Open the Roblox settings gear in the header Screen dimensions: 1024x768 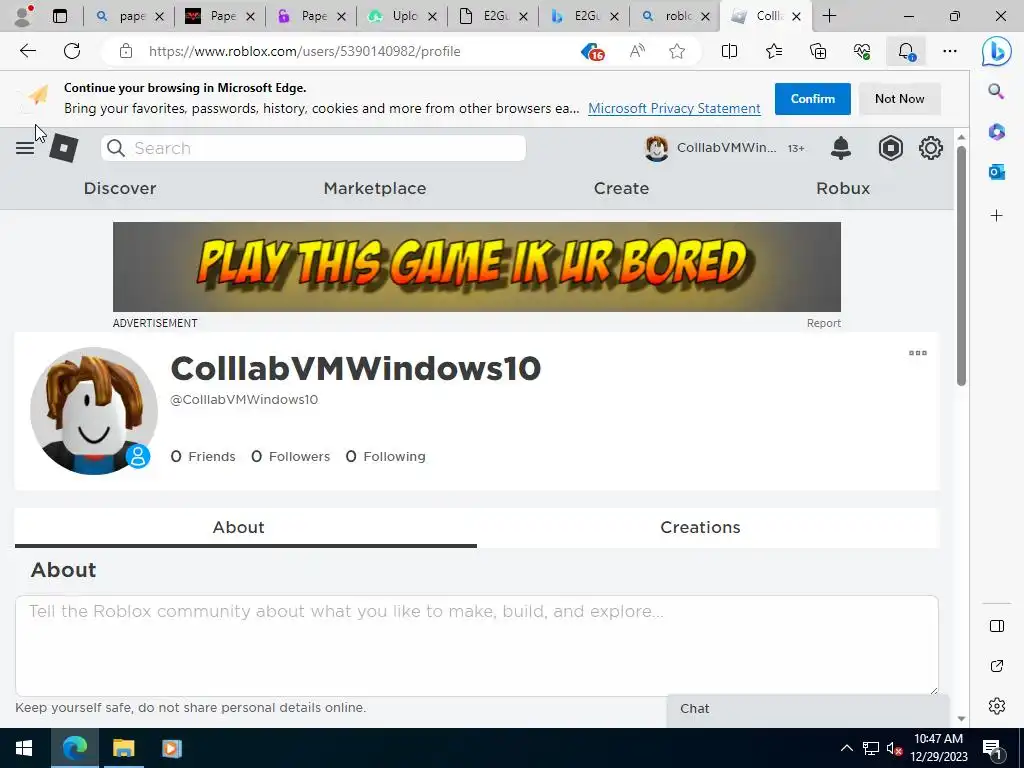[x=931, y=148]
